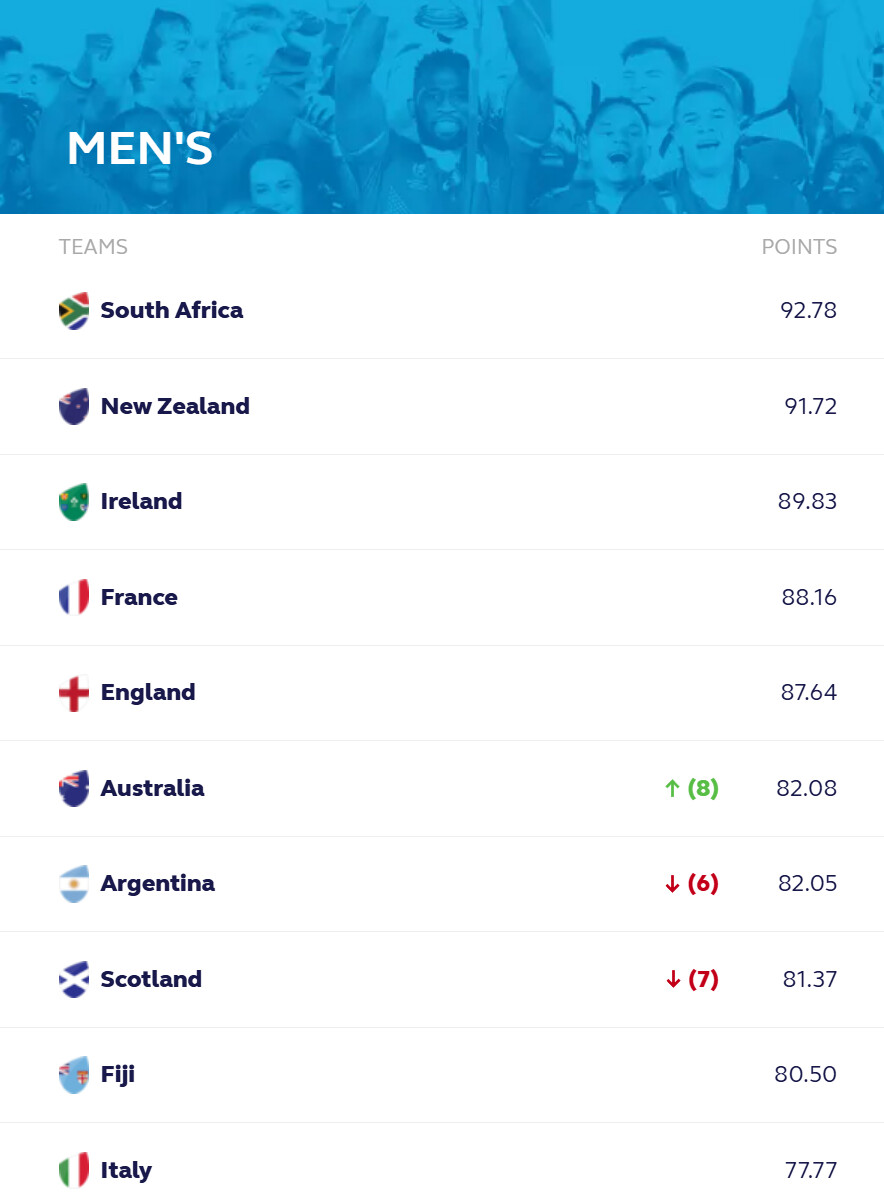Click the Ireland shamrock flag icon
Image resolution: width=884 pixels, height=1199 pixels.
coord(74,502)
